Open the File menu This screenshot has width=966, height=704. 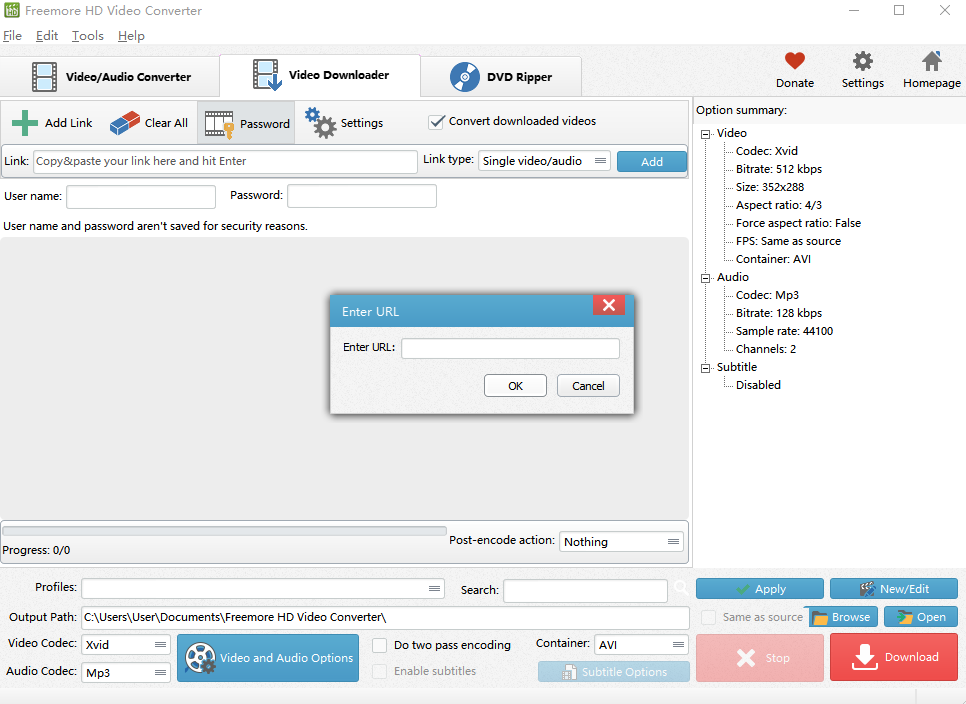pyautogui.click(x=12, y=36)
